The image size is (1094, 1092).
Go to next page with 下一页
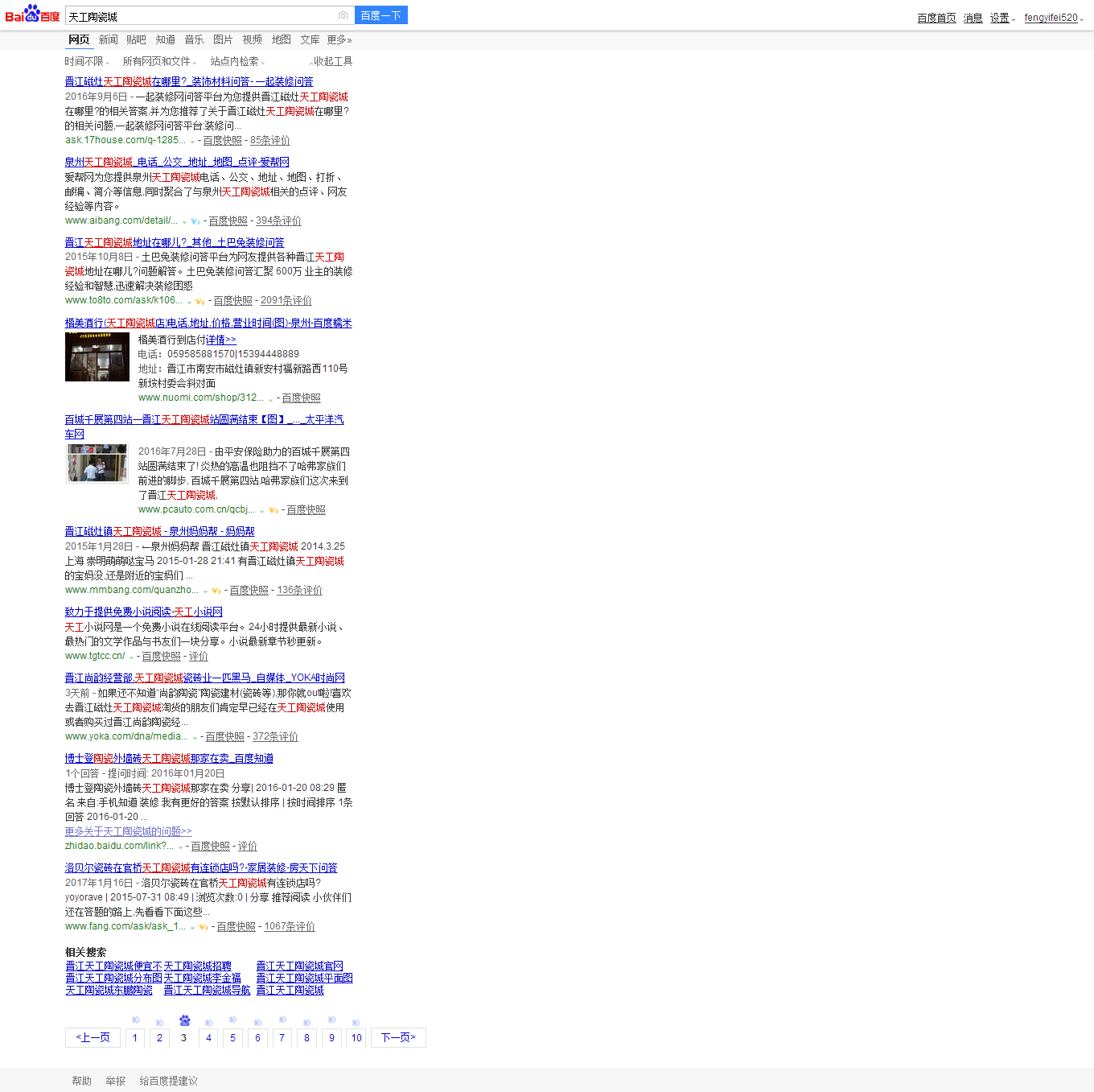[x=398, y=1037]
